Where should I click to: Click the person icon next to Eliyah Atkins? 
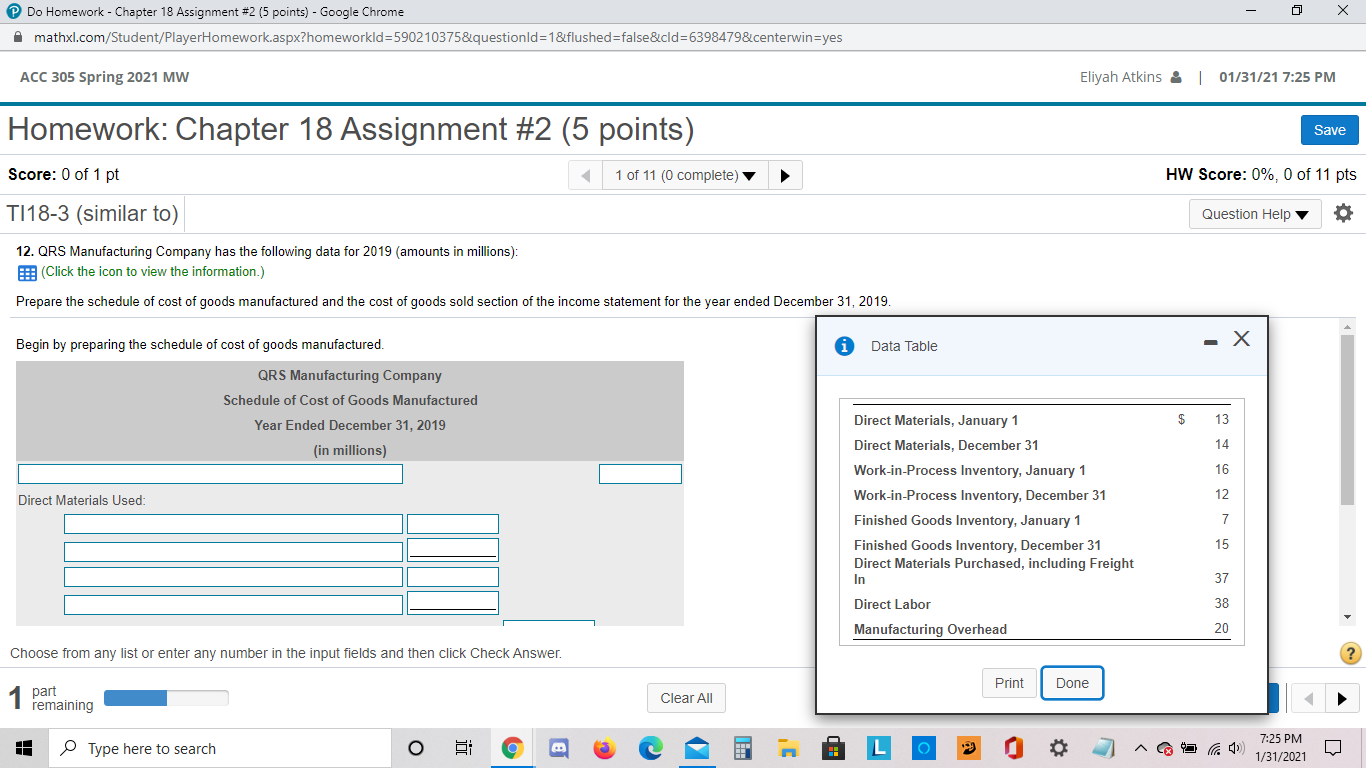click(1176, 76)
